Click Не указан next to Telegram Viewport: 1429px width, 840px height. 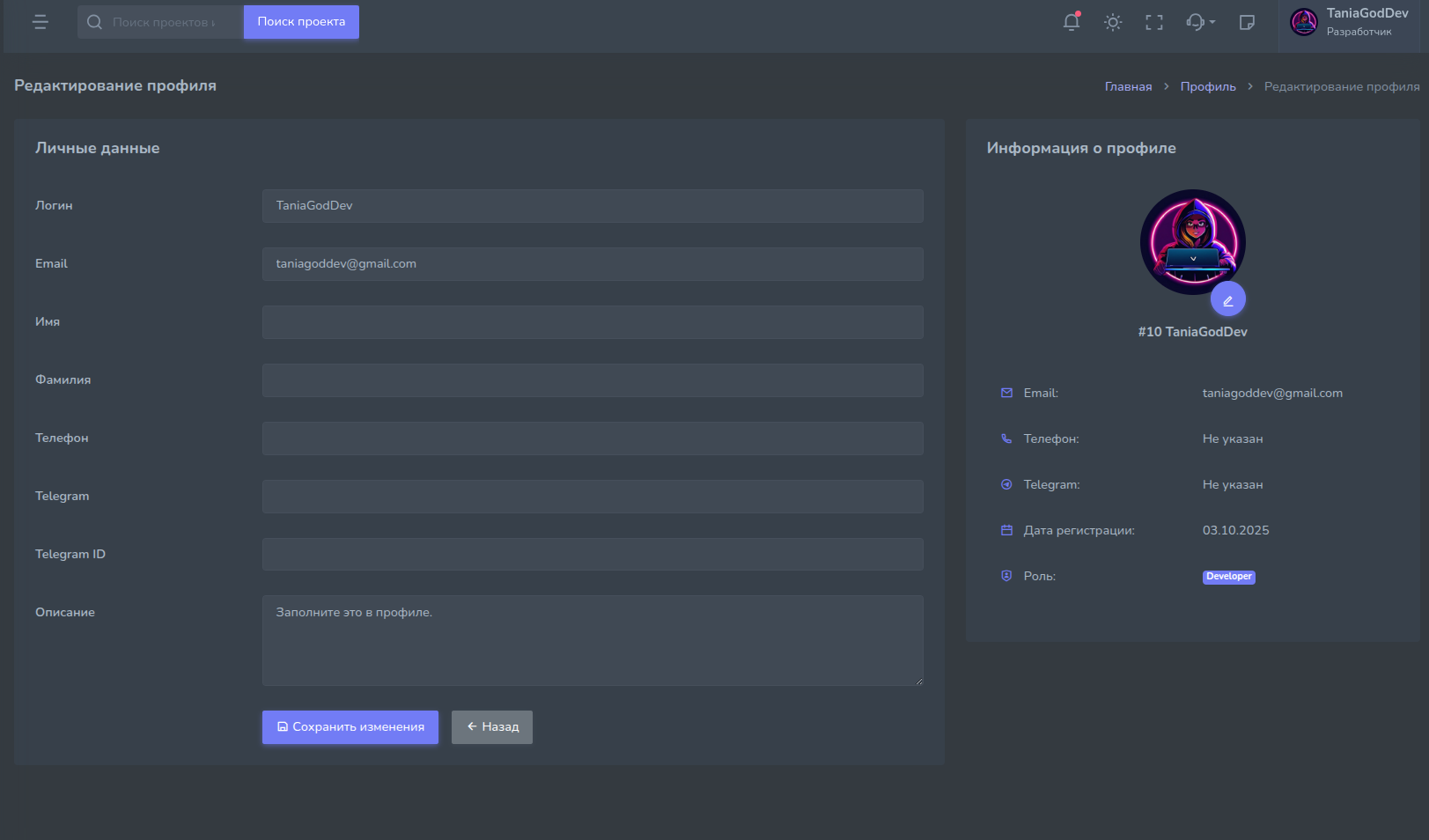click(1233, 484)
